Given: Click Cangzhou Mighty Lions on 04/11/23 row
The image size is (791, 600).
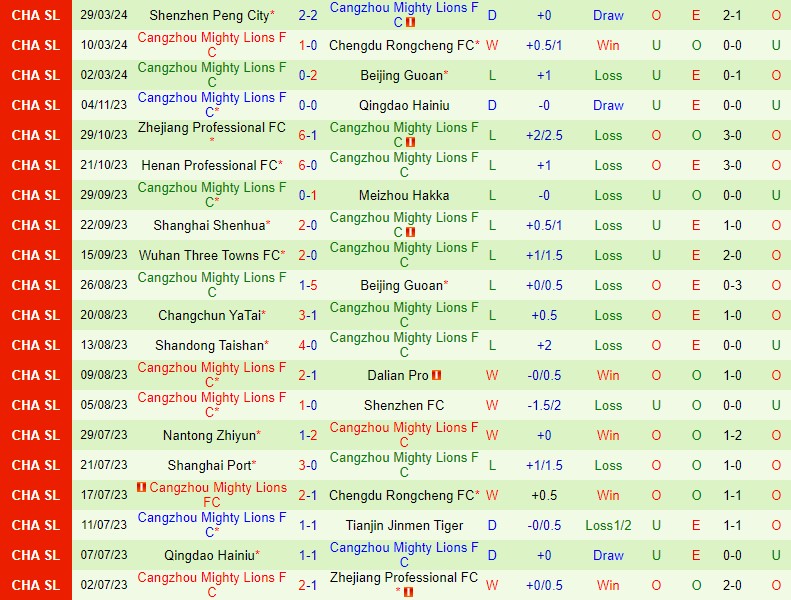Looking at the screenshot, I should coord(212,104).
